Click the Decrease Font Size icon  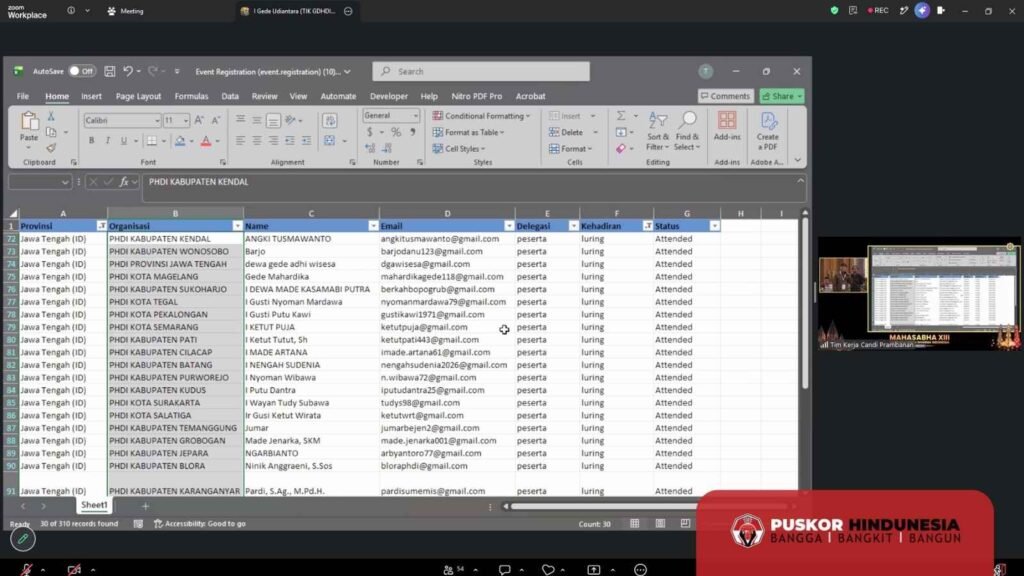point(216,120)
